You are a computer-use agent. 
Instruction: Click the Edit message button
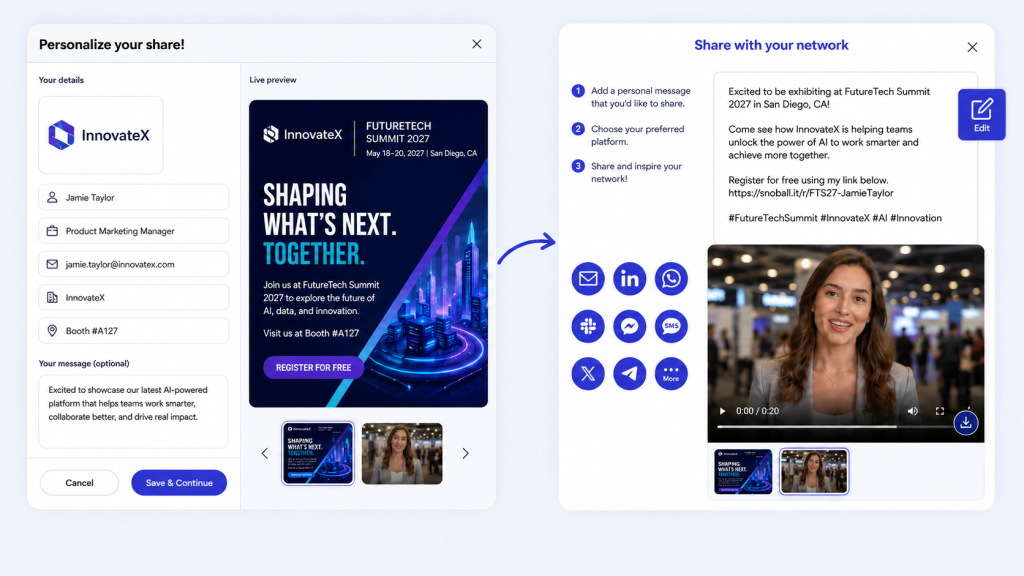click(982, 114)
